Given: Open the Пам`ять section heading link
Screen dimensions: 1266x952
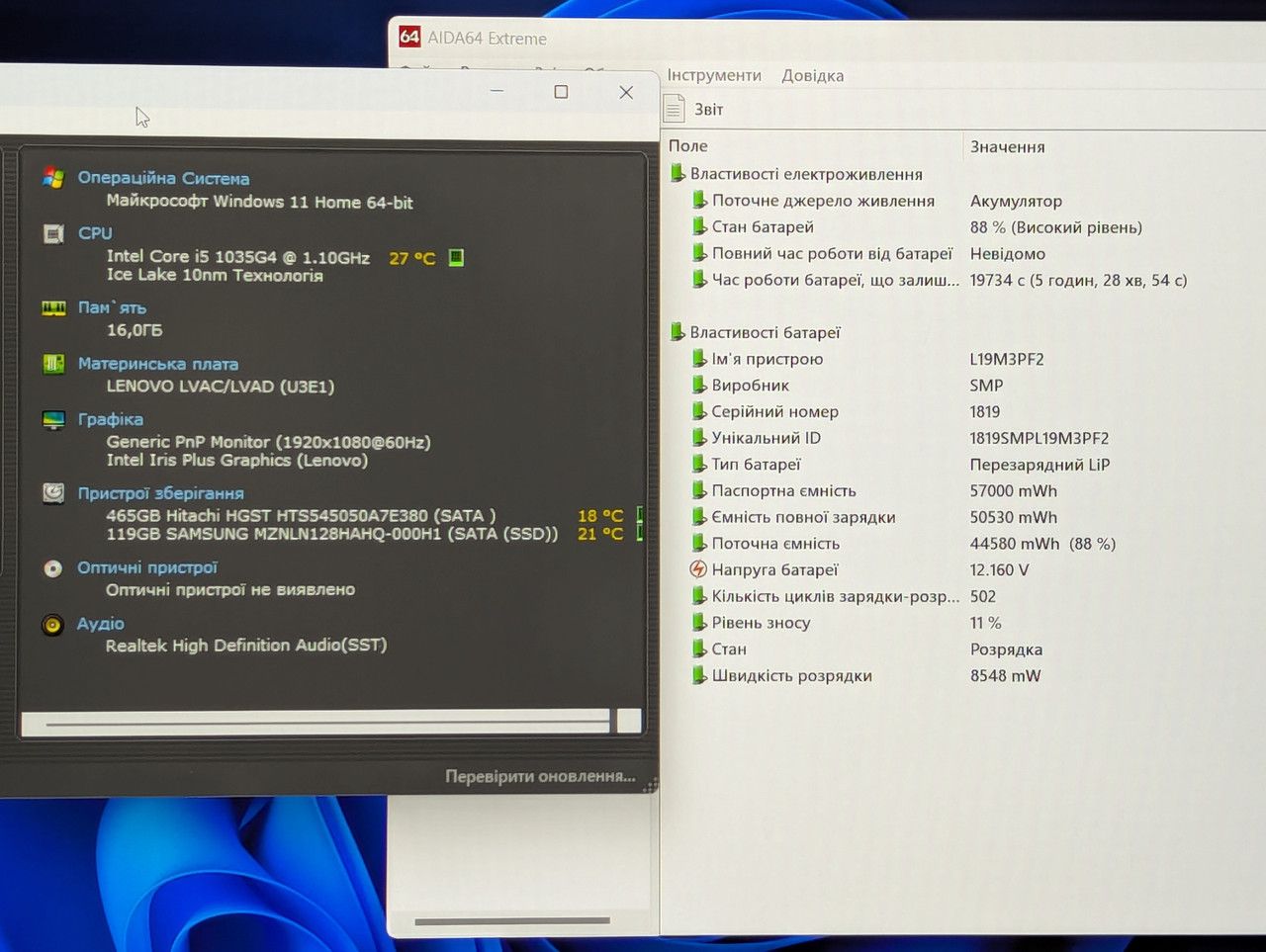Looking at the screenshot, I should pyautogui.click(x=112, y=307).
